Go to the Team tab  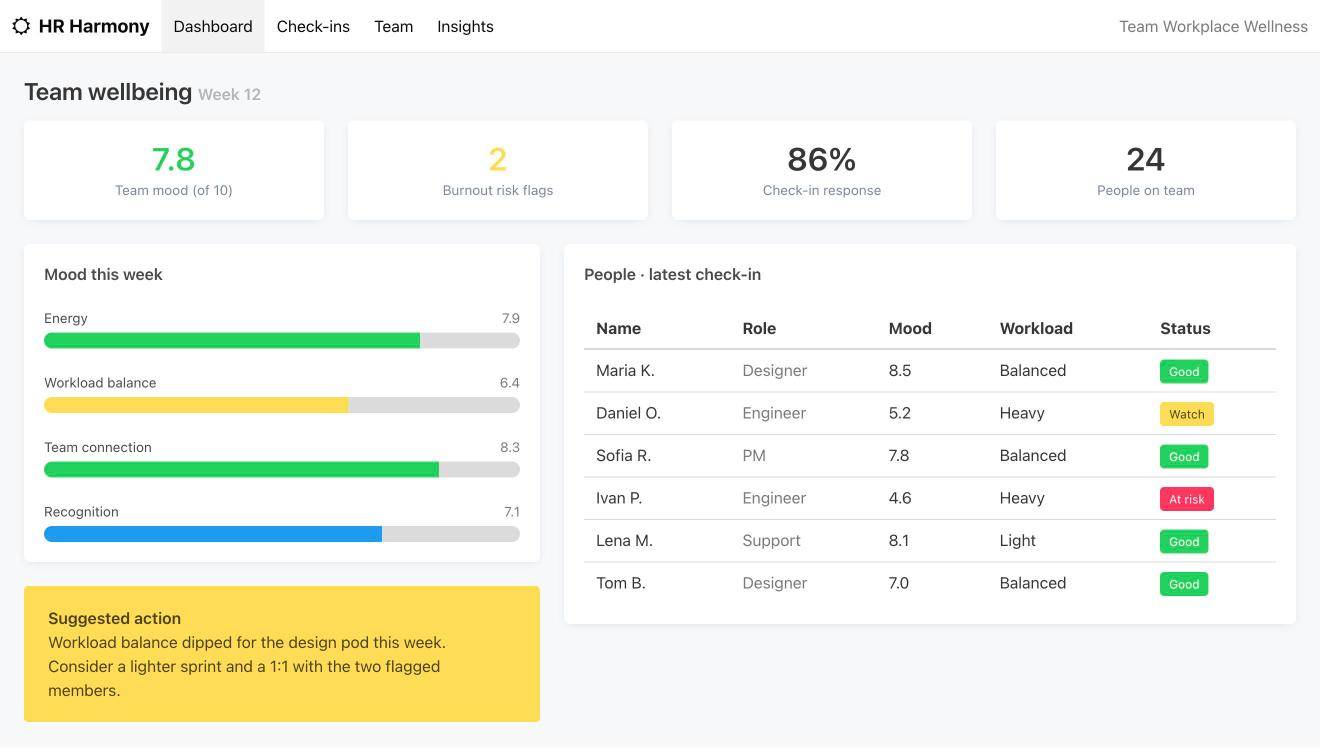394,27
